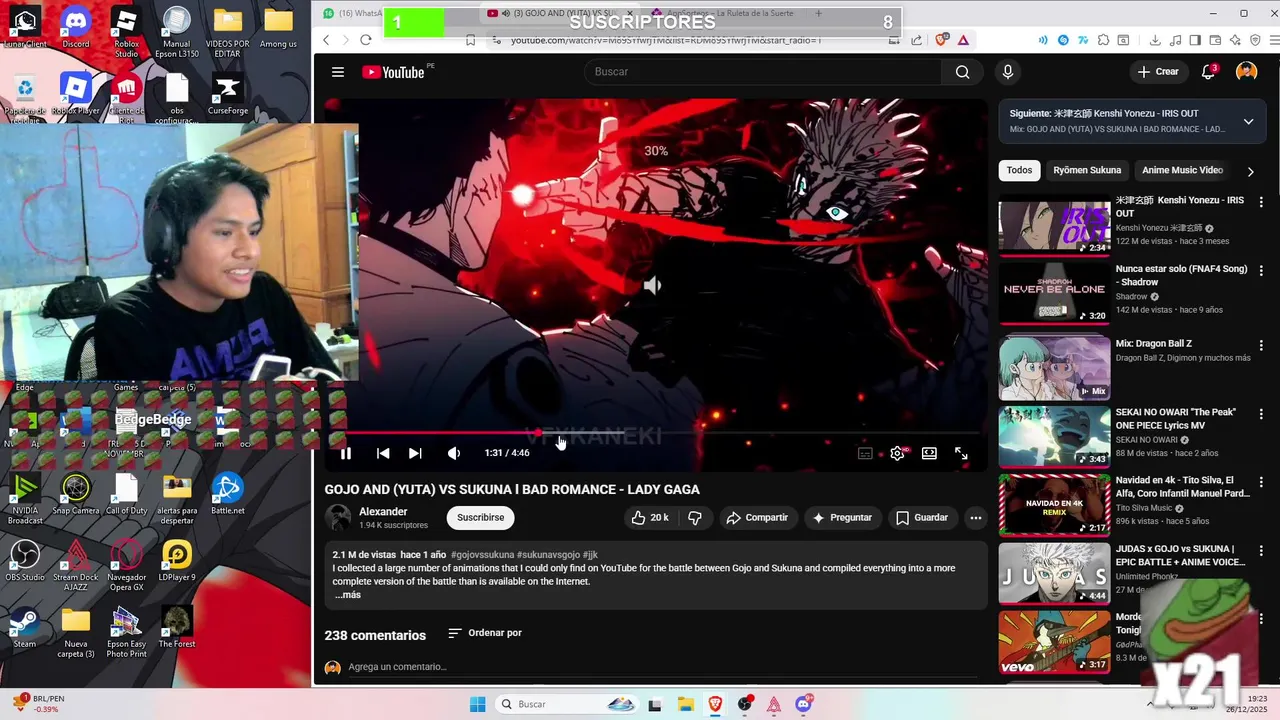Select the Todos filter chip
This screenshot has width=1280, height=720.
click(1019, 170)
